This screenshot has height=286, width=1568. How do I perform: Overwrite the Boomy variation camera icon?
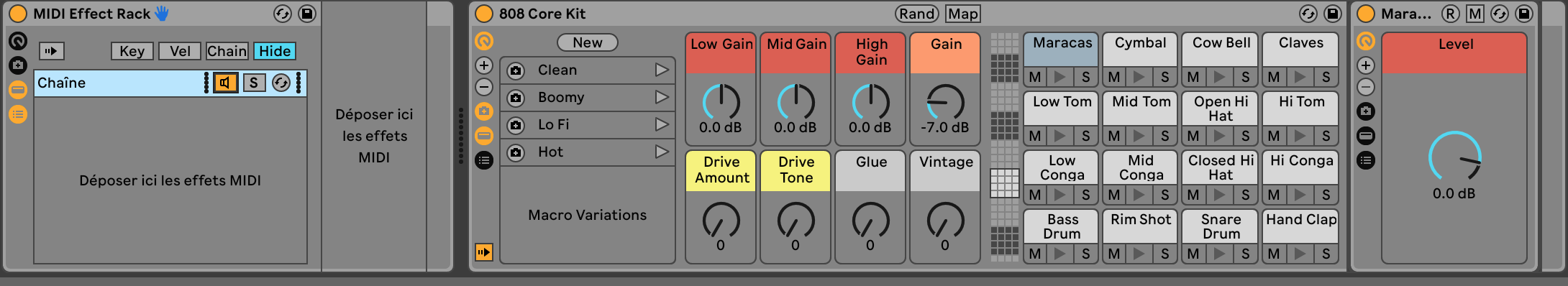516,98
